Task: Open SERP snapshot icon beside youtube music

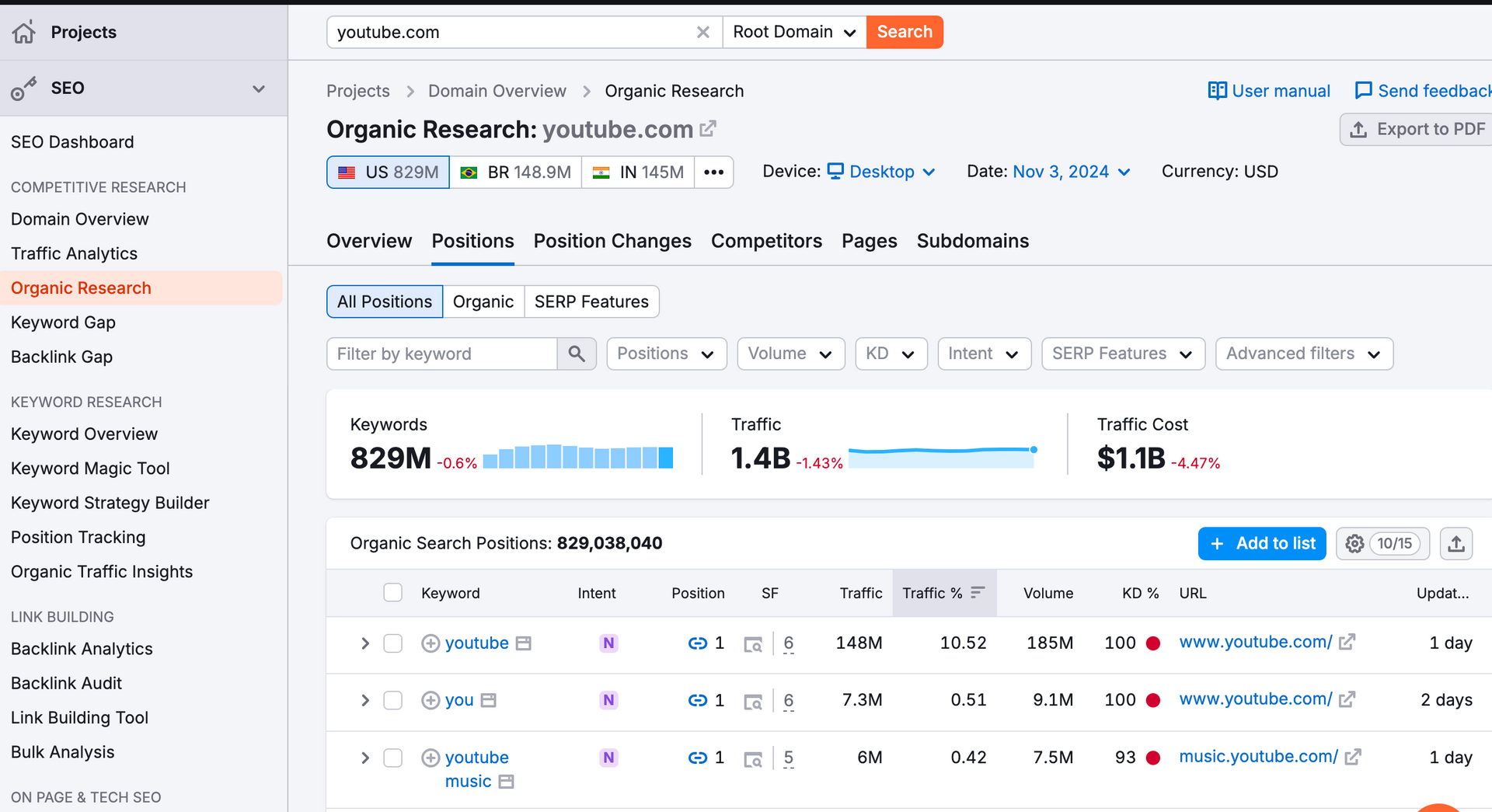Action: [x=506, y=782]
